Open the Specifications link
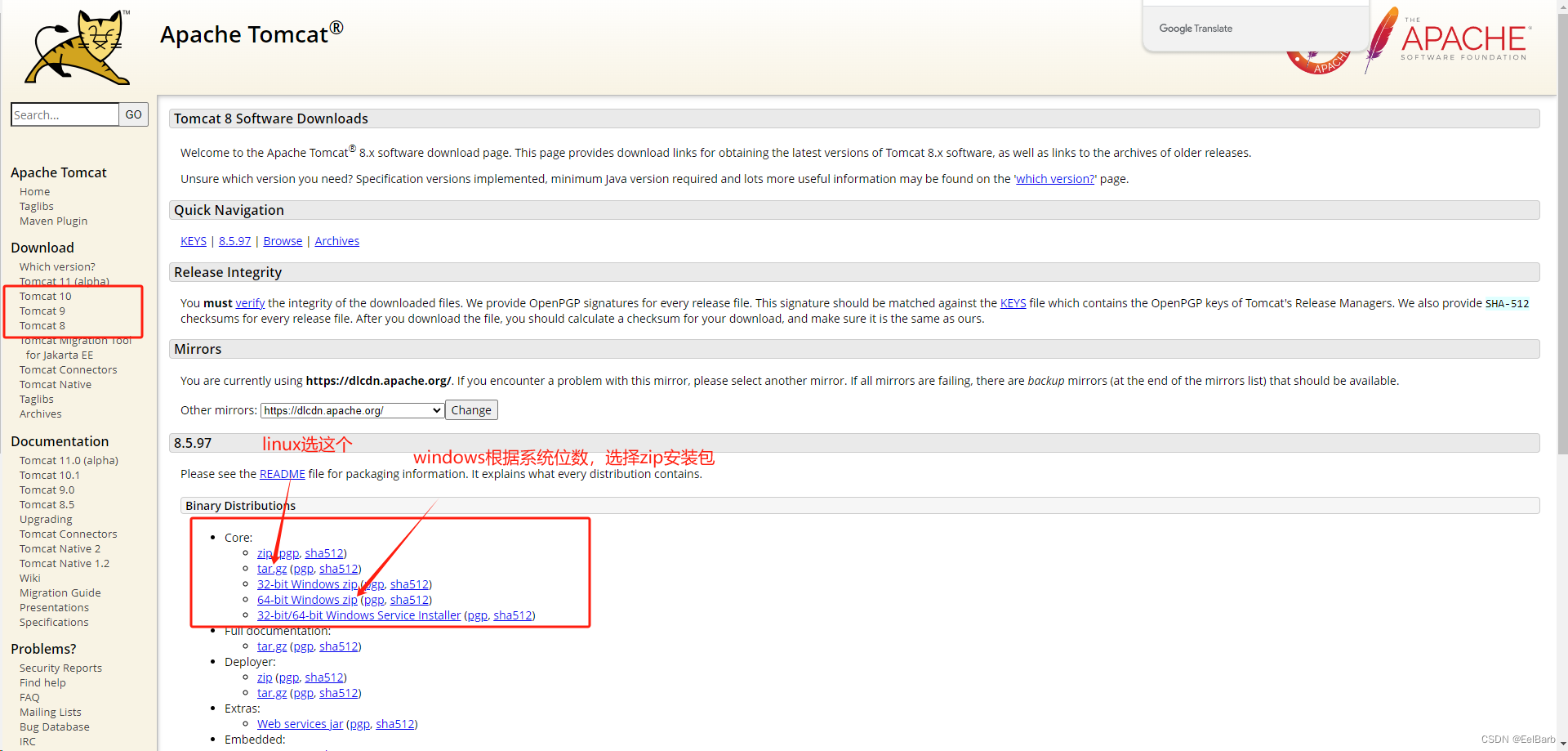 click(x=54, y=622)
